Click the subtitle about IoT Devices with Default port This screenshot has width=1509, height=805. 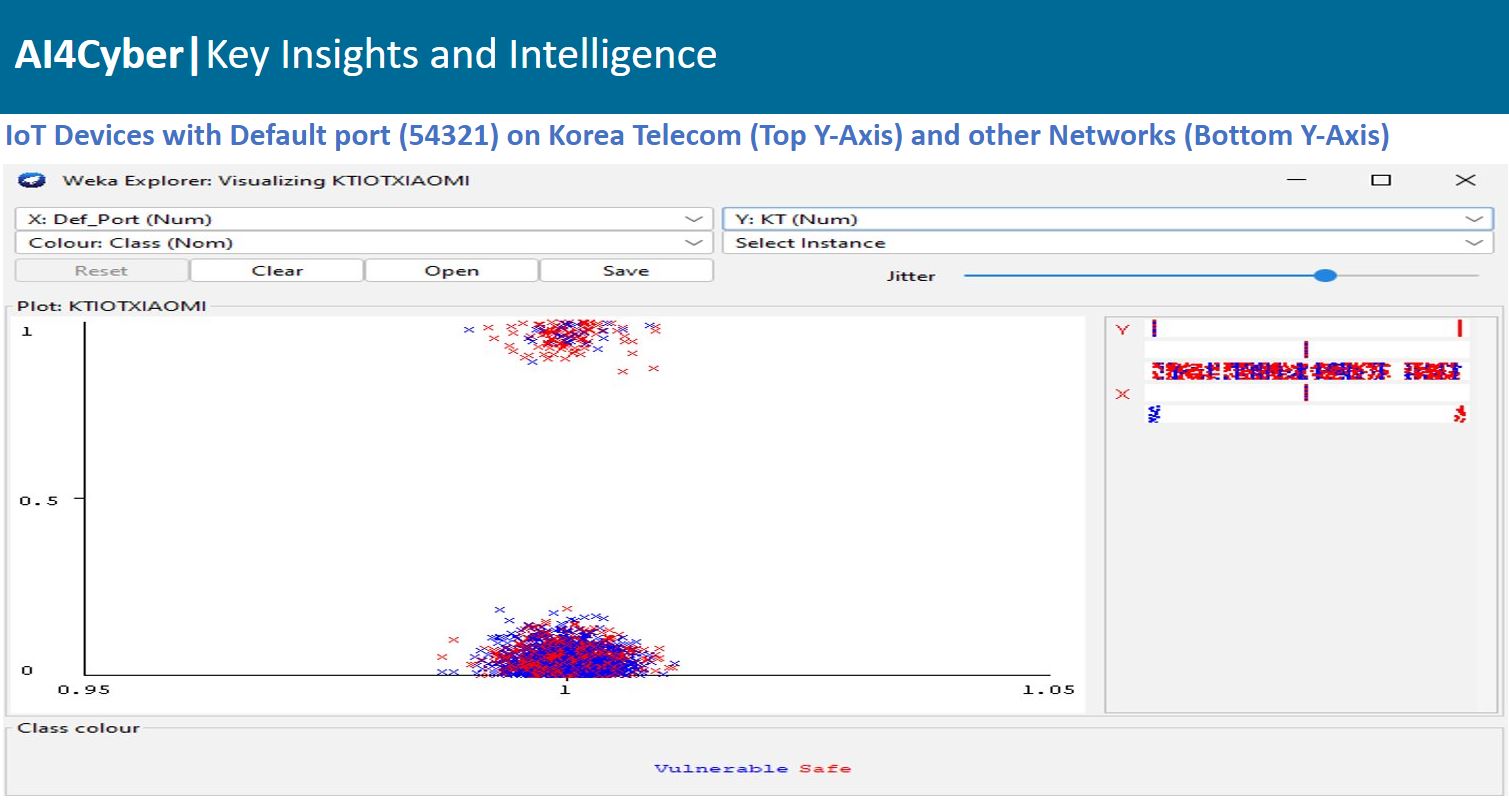pyautogui.click(x=698, y=136)
